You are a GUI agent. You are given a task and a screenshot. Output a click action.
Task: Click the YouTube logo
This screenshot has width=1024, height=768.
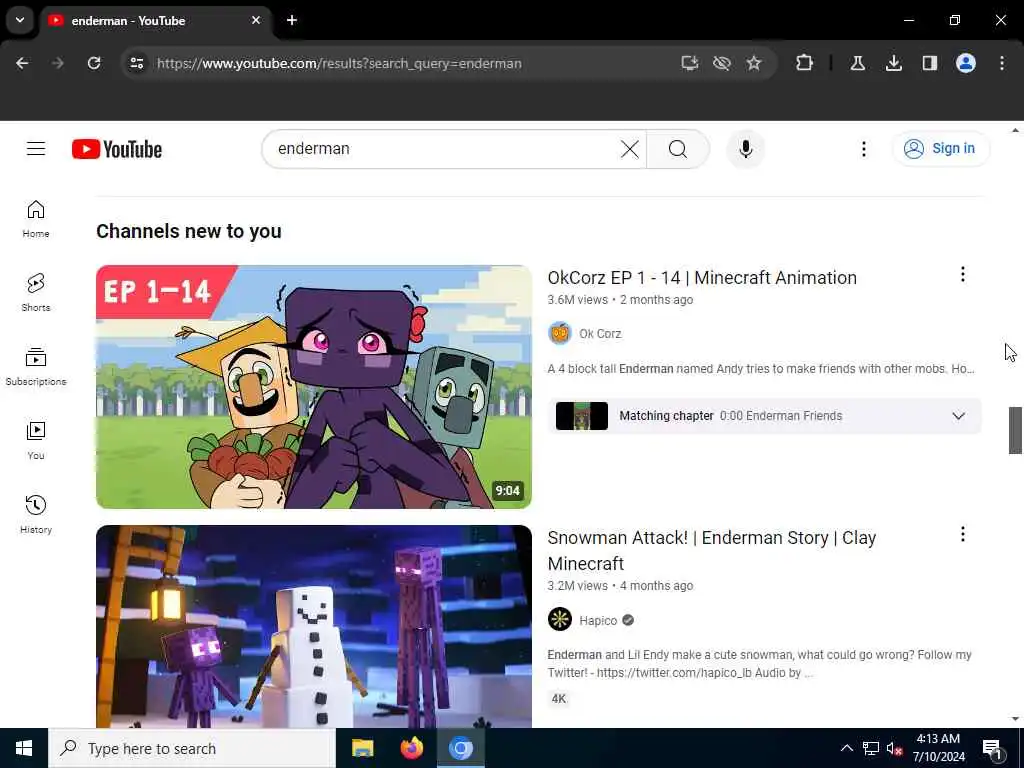tap(117, 149)
